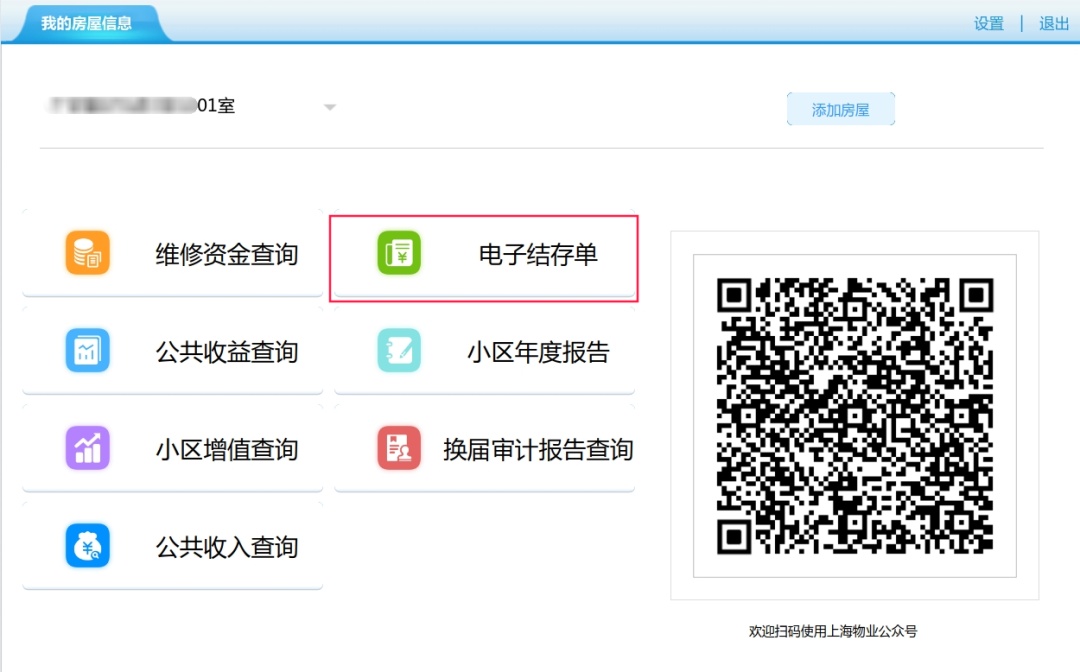Switch to the 我的房屋信息 tab
This screenshot has width=1080, height=672.
click(x=86, y=23)
